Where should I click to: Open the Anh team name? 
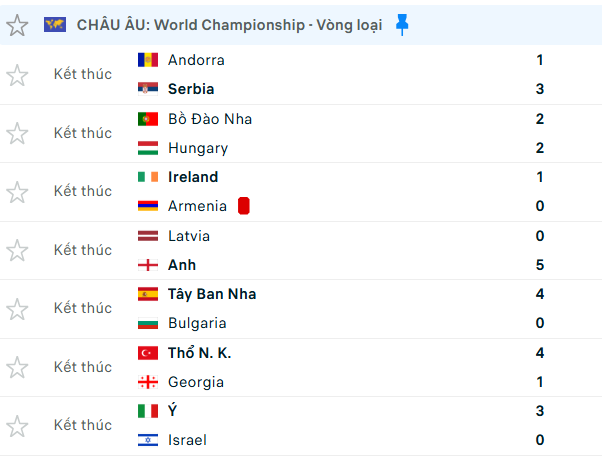[x=182, y=265]
